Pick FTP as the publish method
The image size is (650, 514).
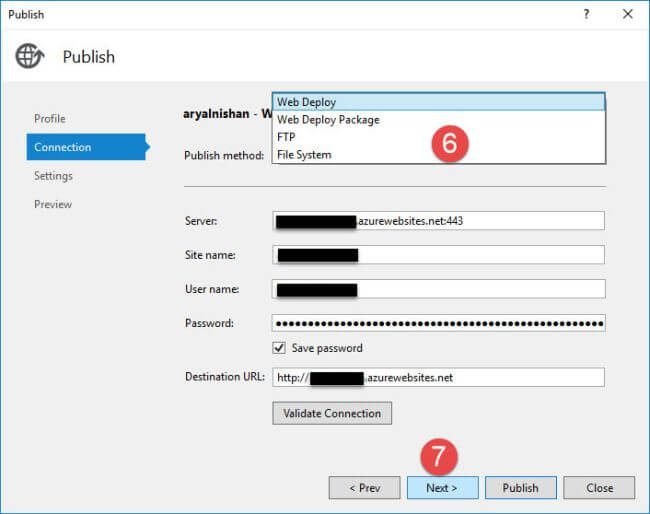click(x=439, y=137)
